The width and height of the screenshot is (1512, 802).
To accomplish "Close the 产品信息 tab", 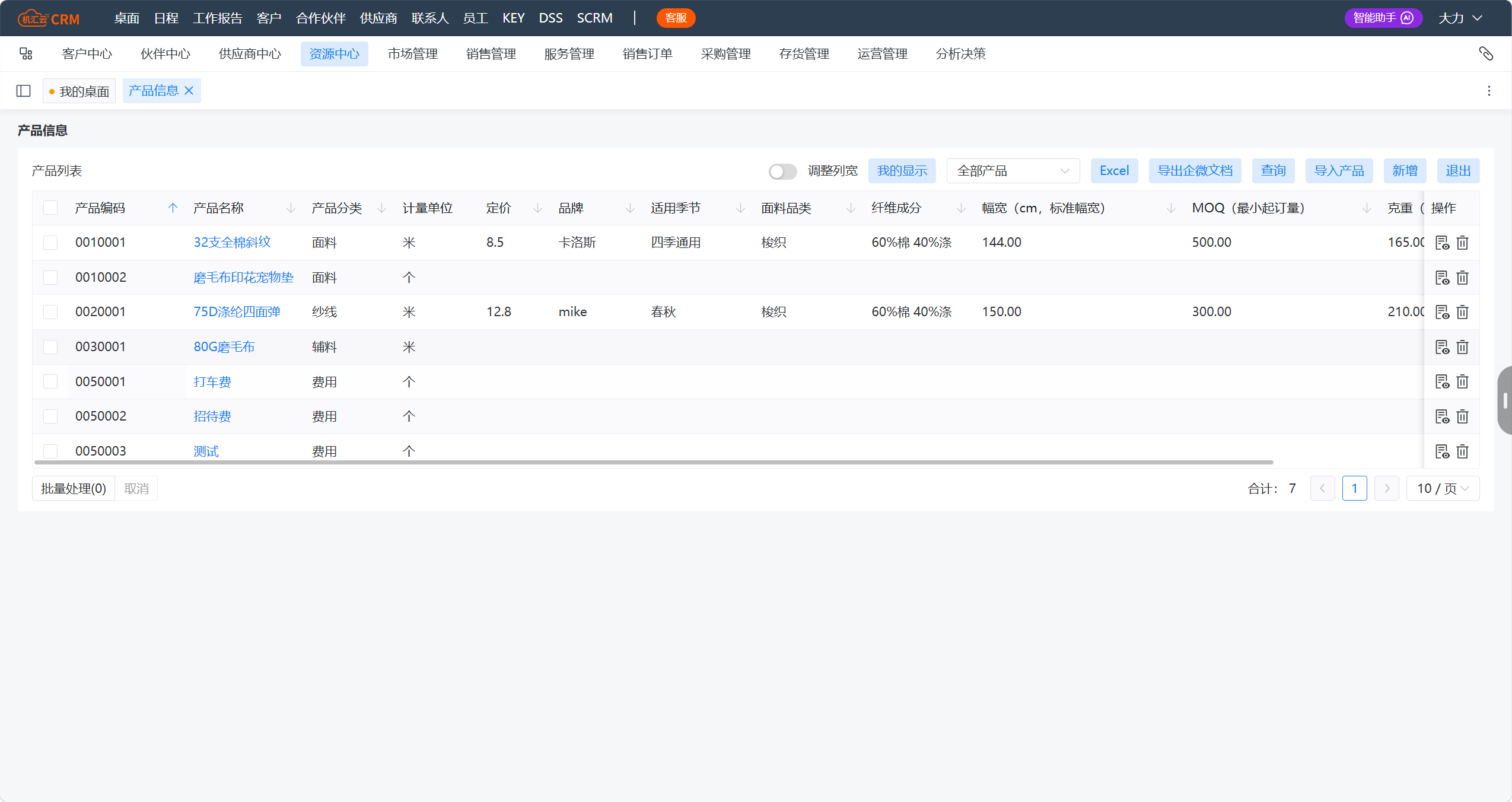I will pos(189,90).
